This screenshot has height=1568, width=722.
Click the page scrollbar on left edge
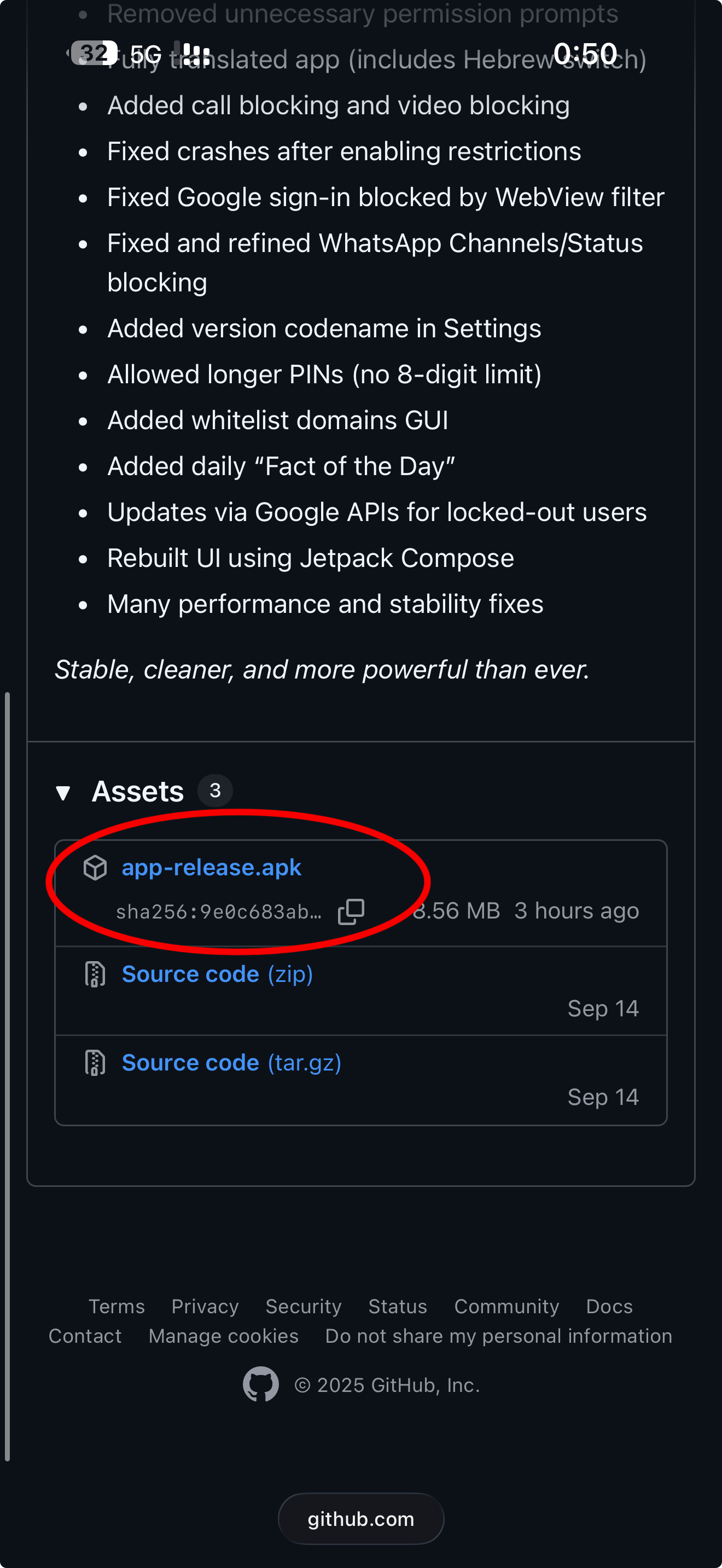coord(7,1072)
